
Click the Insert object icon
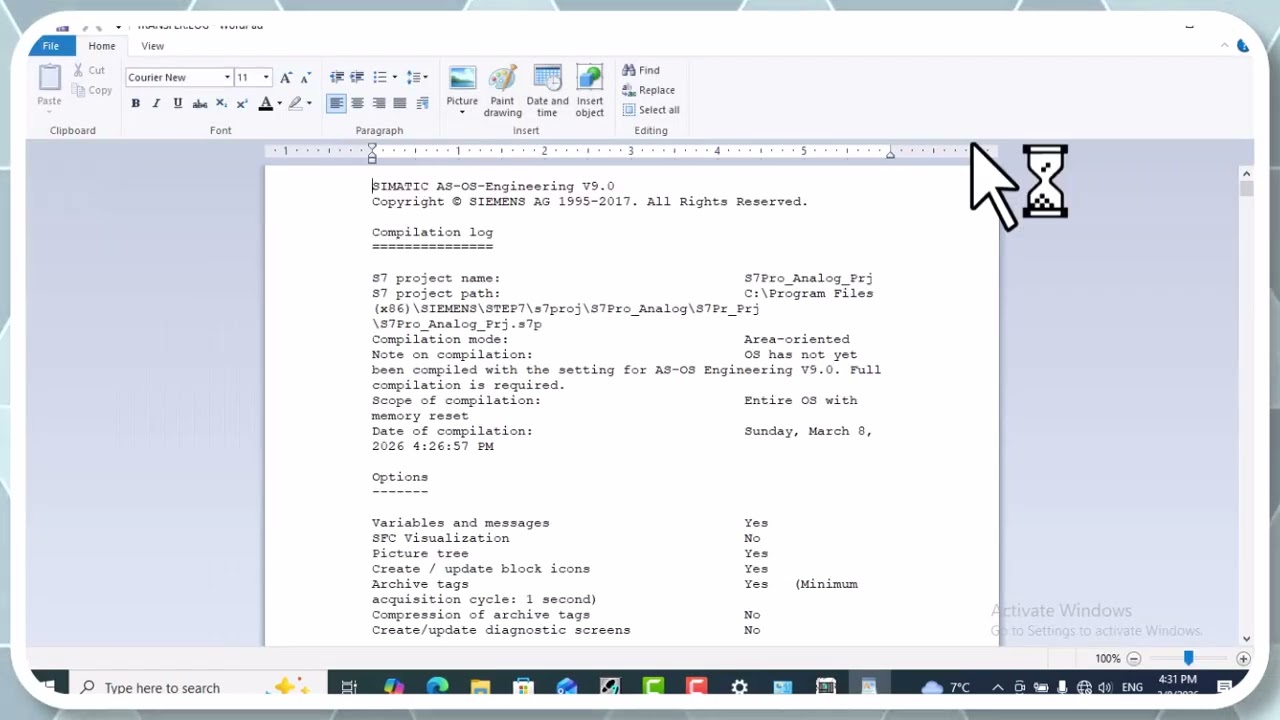point(590,79)
